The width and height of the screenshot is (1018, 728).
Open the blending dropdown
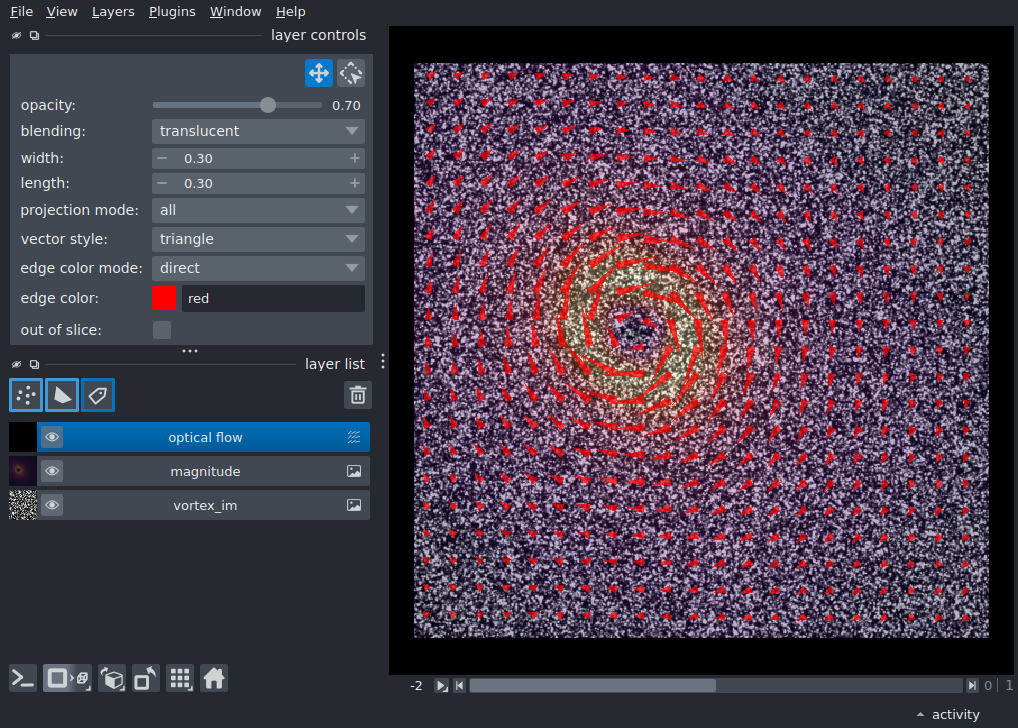[258, 131]
